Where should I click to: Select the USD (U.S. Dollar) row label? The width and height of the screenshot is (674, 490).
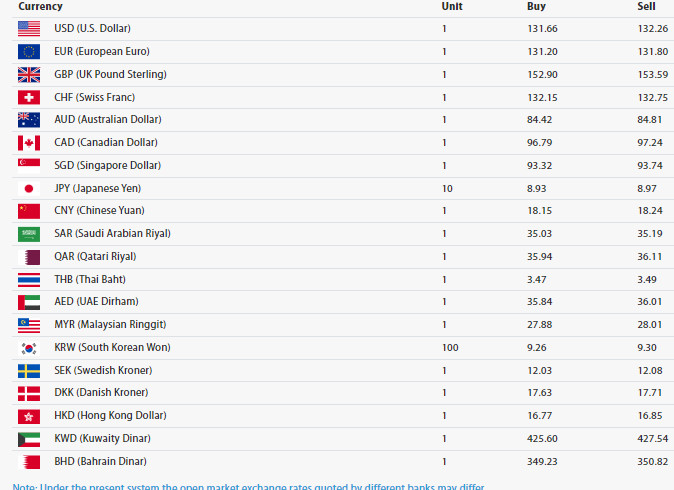point(92,28)
